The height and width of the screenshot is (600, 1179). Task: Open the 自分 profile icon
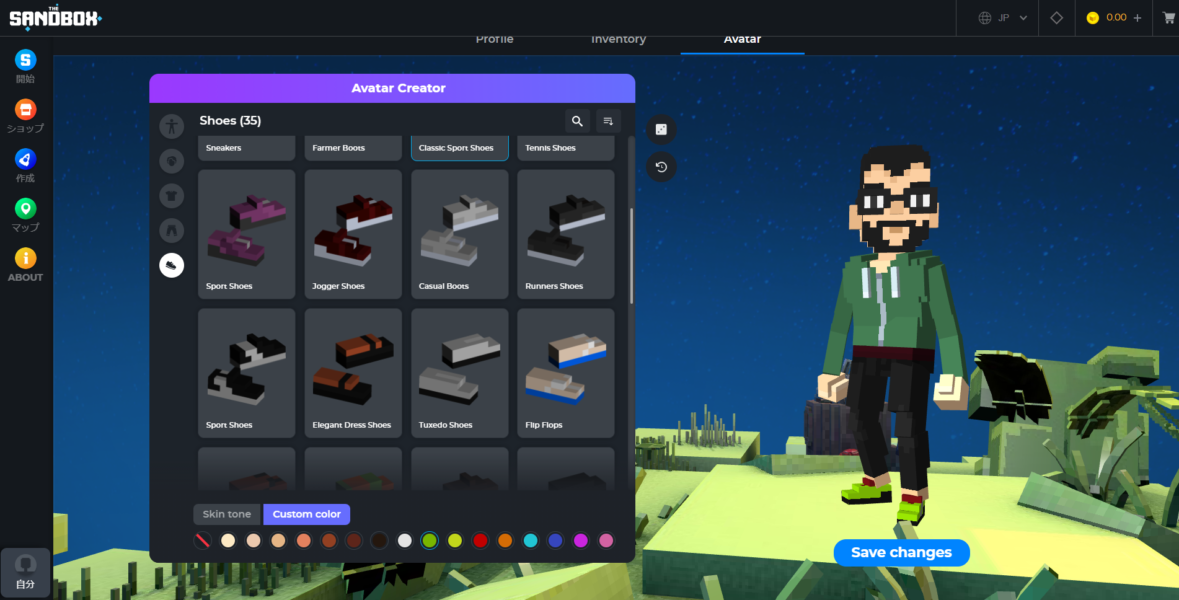(26, 571)
